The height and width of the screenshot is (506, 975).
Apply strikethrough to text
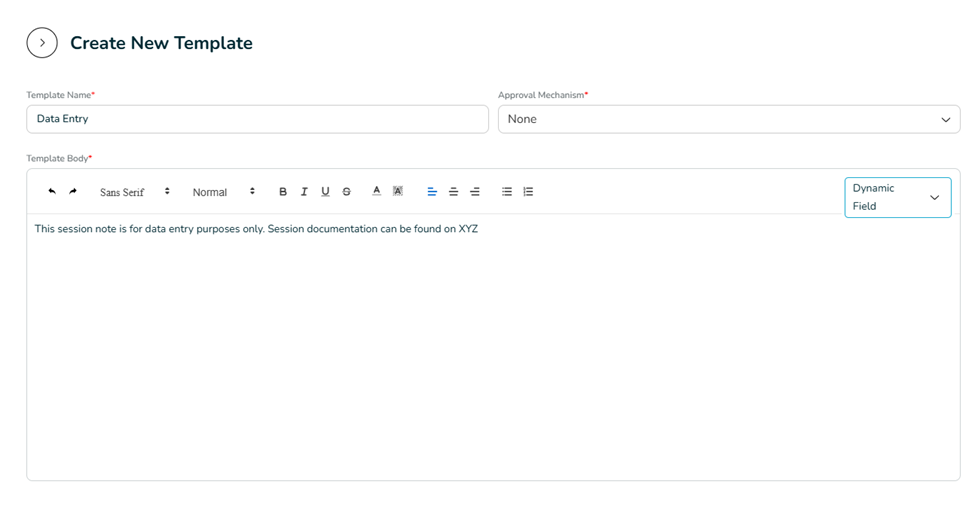tap(347, 192)
